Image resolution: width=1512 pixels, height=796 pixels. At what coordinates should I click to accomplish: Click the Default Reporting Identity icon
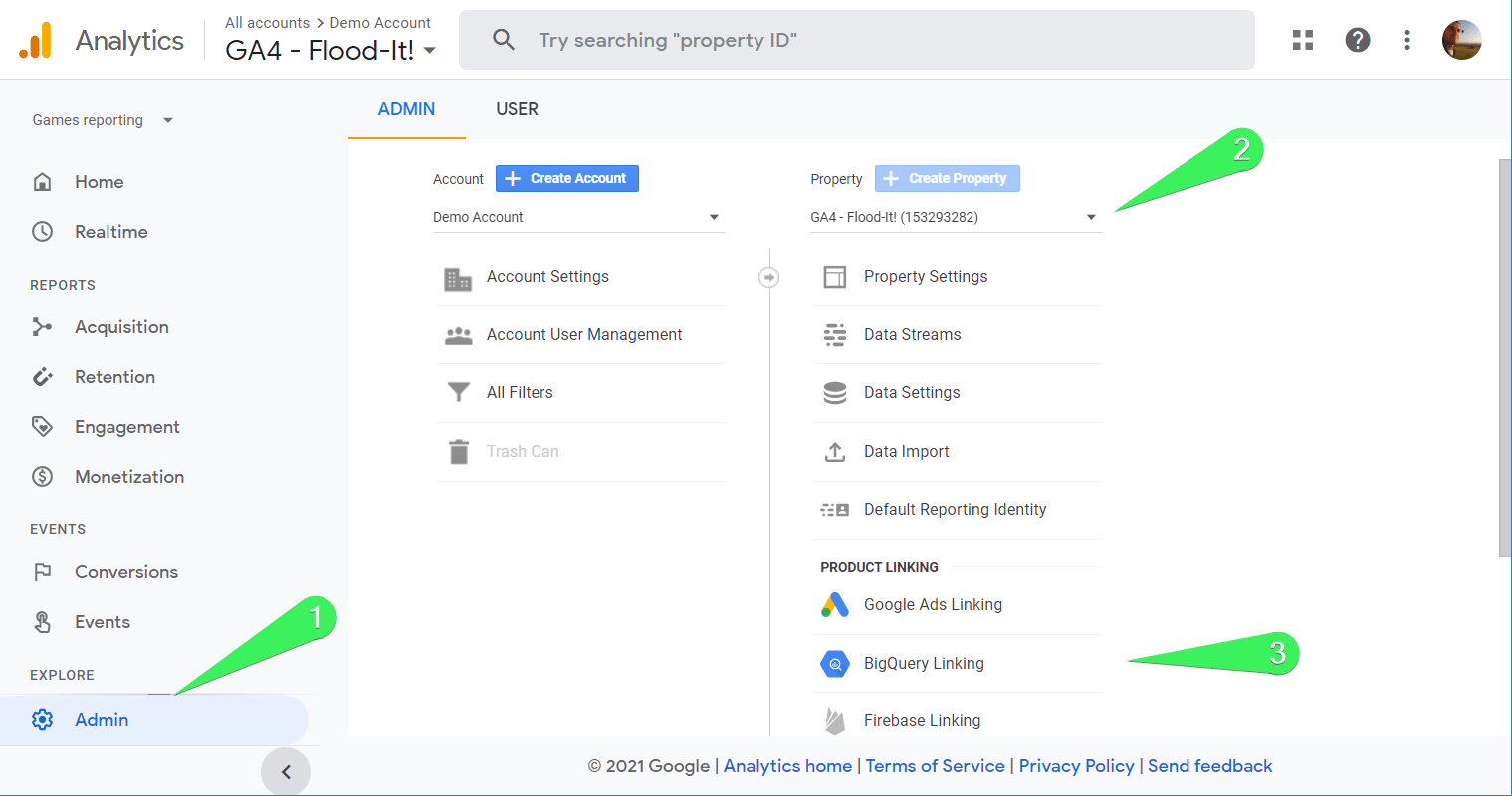[x=835, y=510]
